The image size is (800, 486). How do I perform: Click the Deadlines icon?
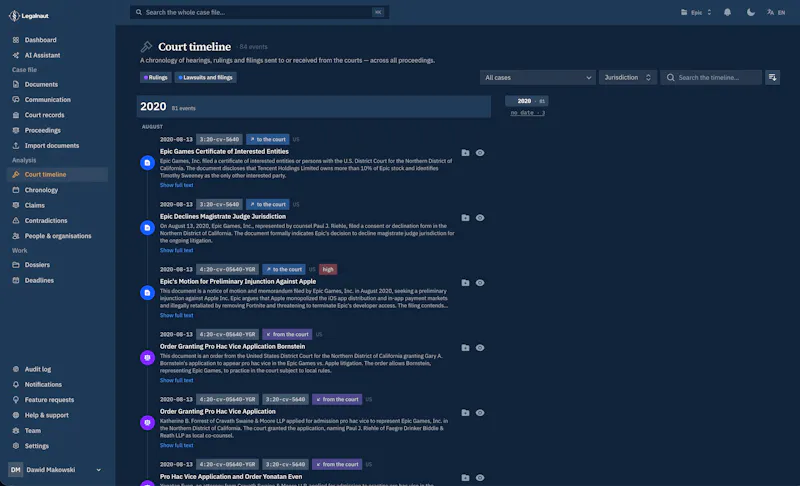click(16, 280)
